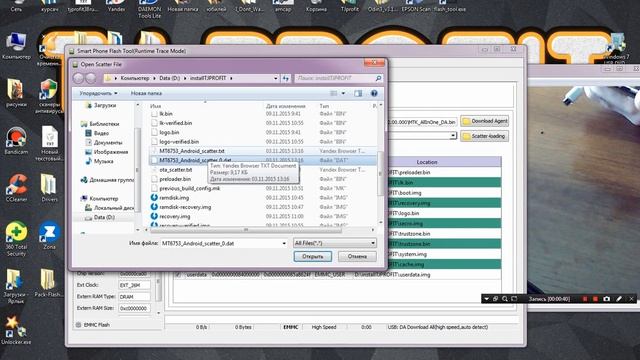Select the рисунки folder on desktop
The height and width of the screenshot is (360, 640).
(x=16, y=93)
